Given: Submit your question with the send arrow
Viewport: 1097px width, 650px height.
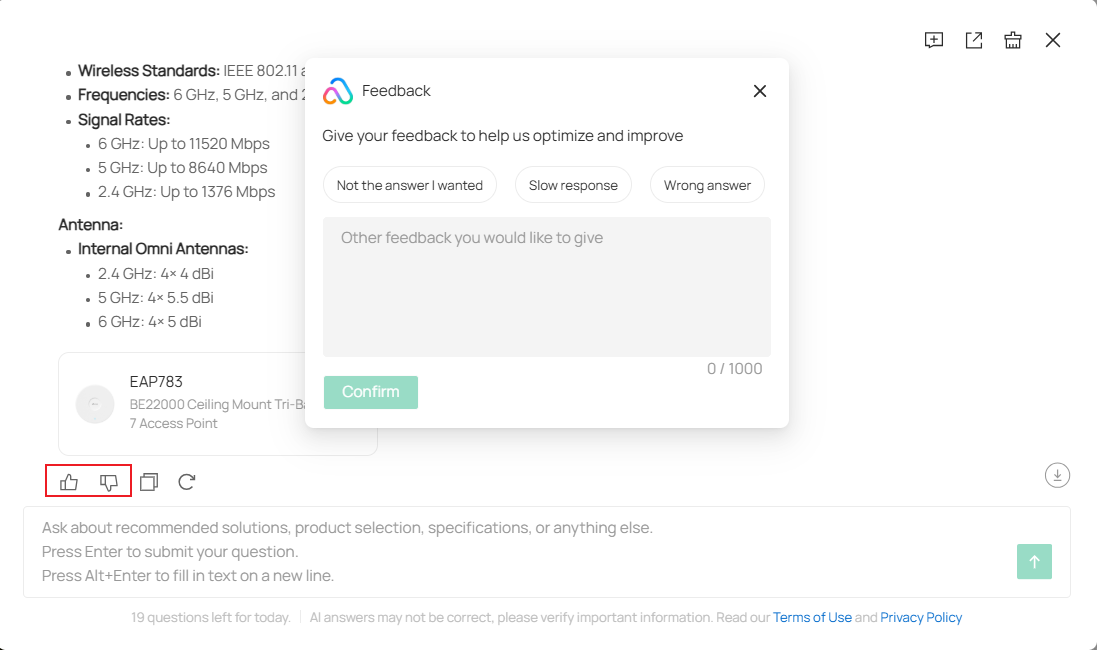Looking at the screenshot, I should coord(1034,561).
